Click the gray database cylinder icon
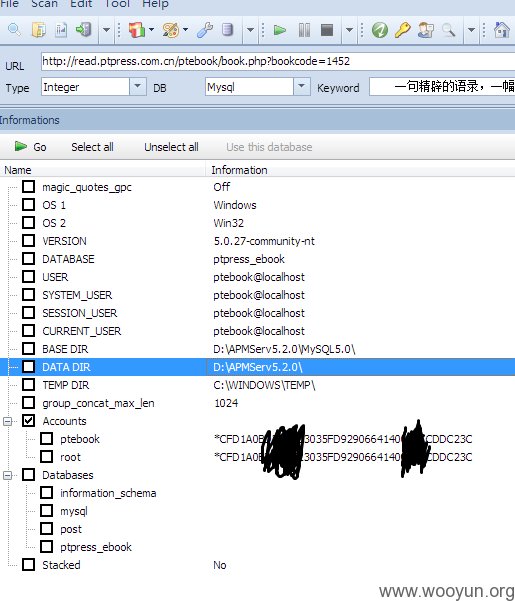Image resolution: width=515 pixels, height=601 pixels. pyautogui.click(x=228, y=30)
